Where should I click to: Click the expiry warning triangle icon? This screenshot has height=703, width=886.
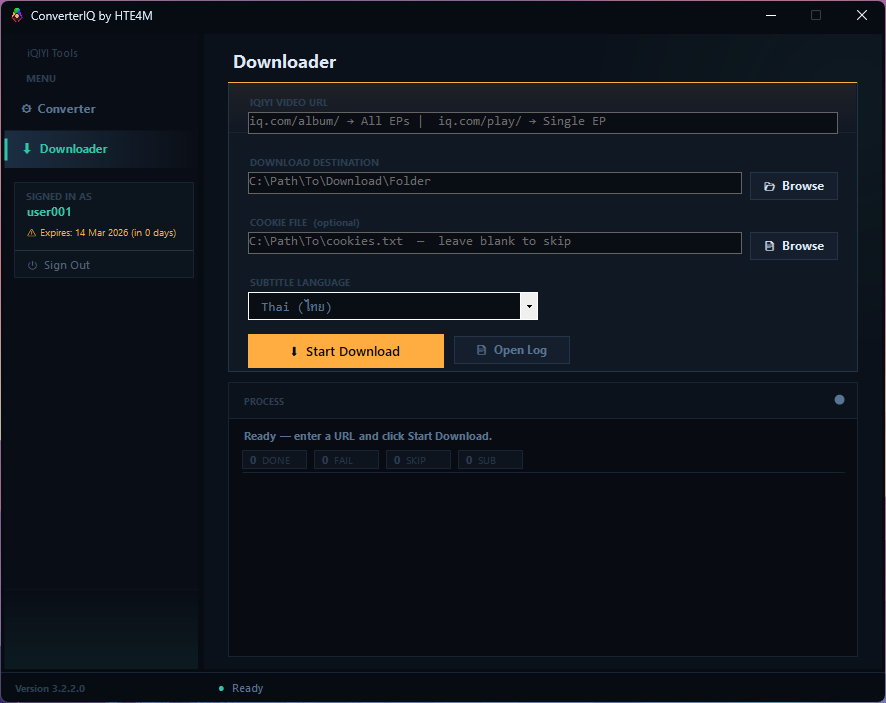(32, 233)
